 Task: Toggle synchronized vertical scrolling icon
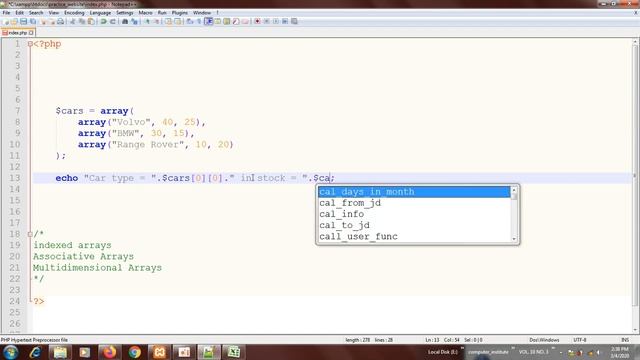click(x=168, y=21)
